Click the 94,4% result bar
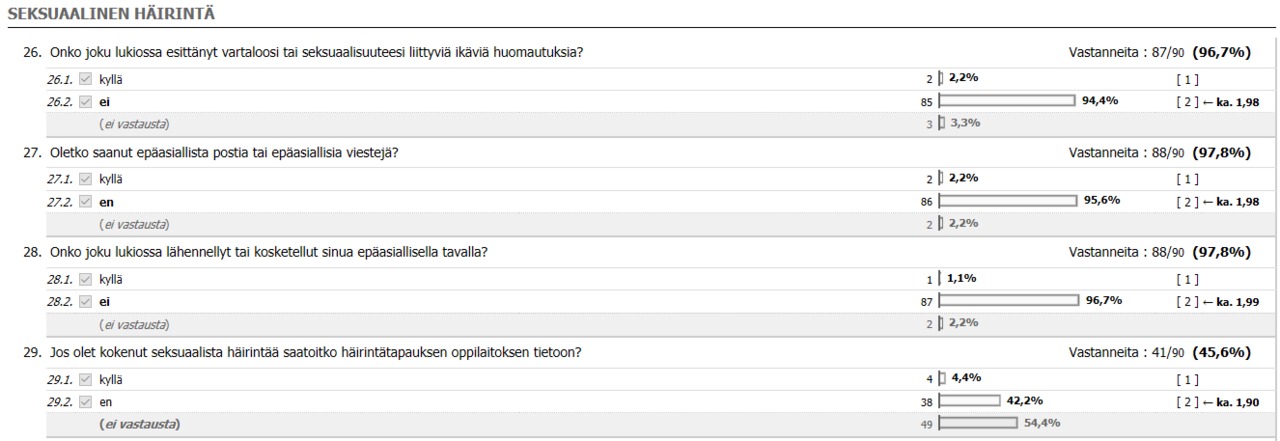Viewport: 1280px width, 441px height. (x=1006, y=101)
